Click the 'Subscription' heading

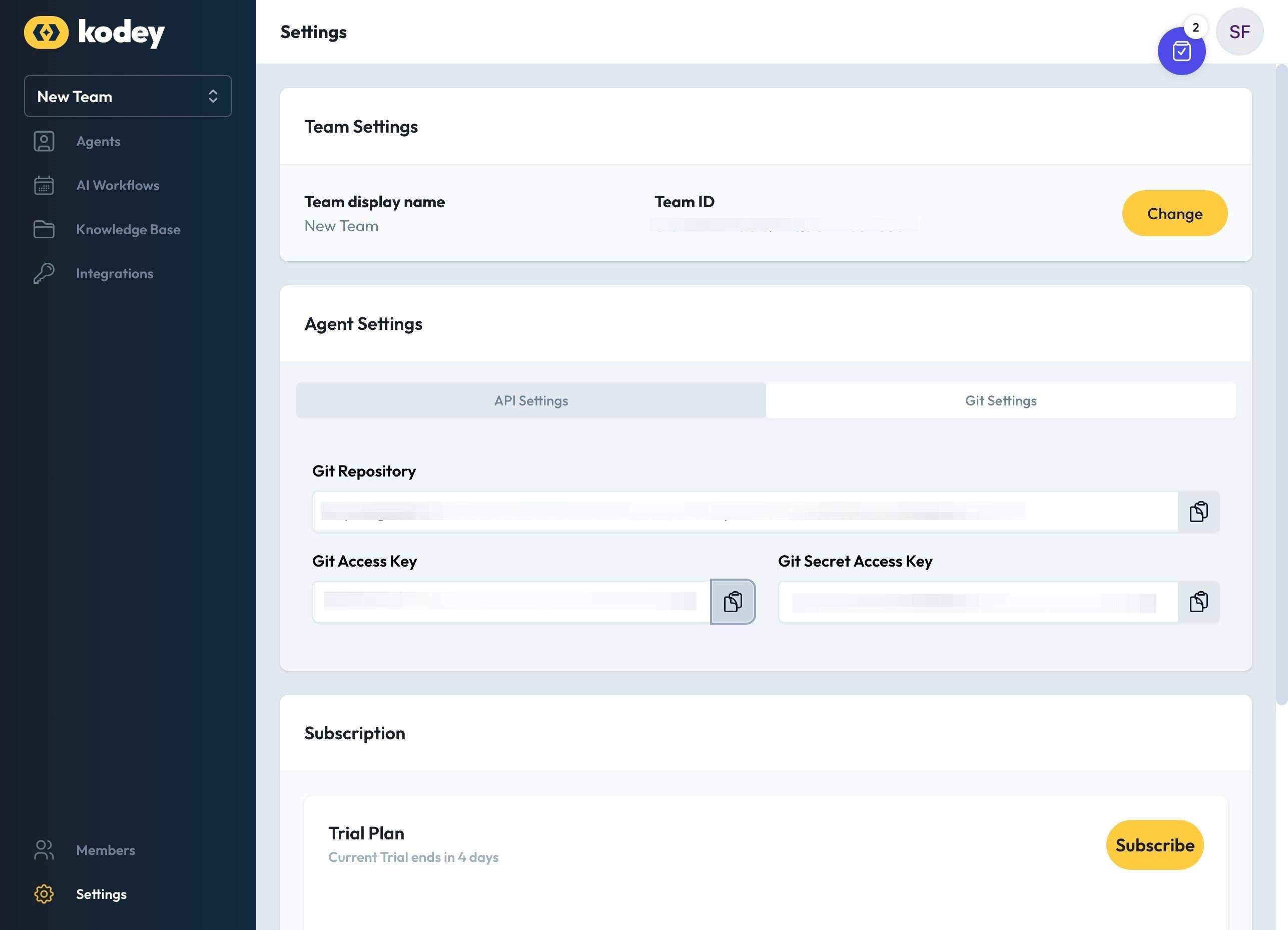[x=355, y=733]
